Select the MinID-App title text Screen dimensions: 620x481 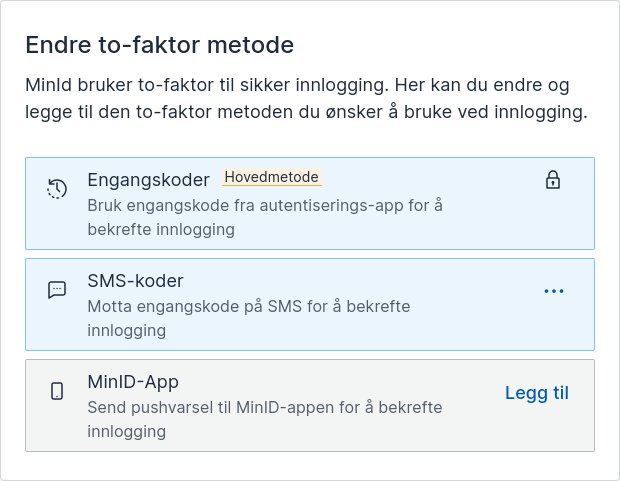coord(133,381)
